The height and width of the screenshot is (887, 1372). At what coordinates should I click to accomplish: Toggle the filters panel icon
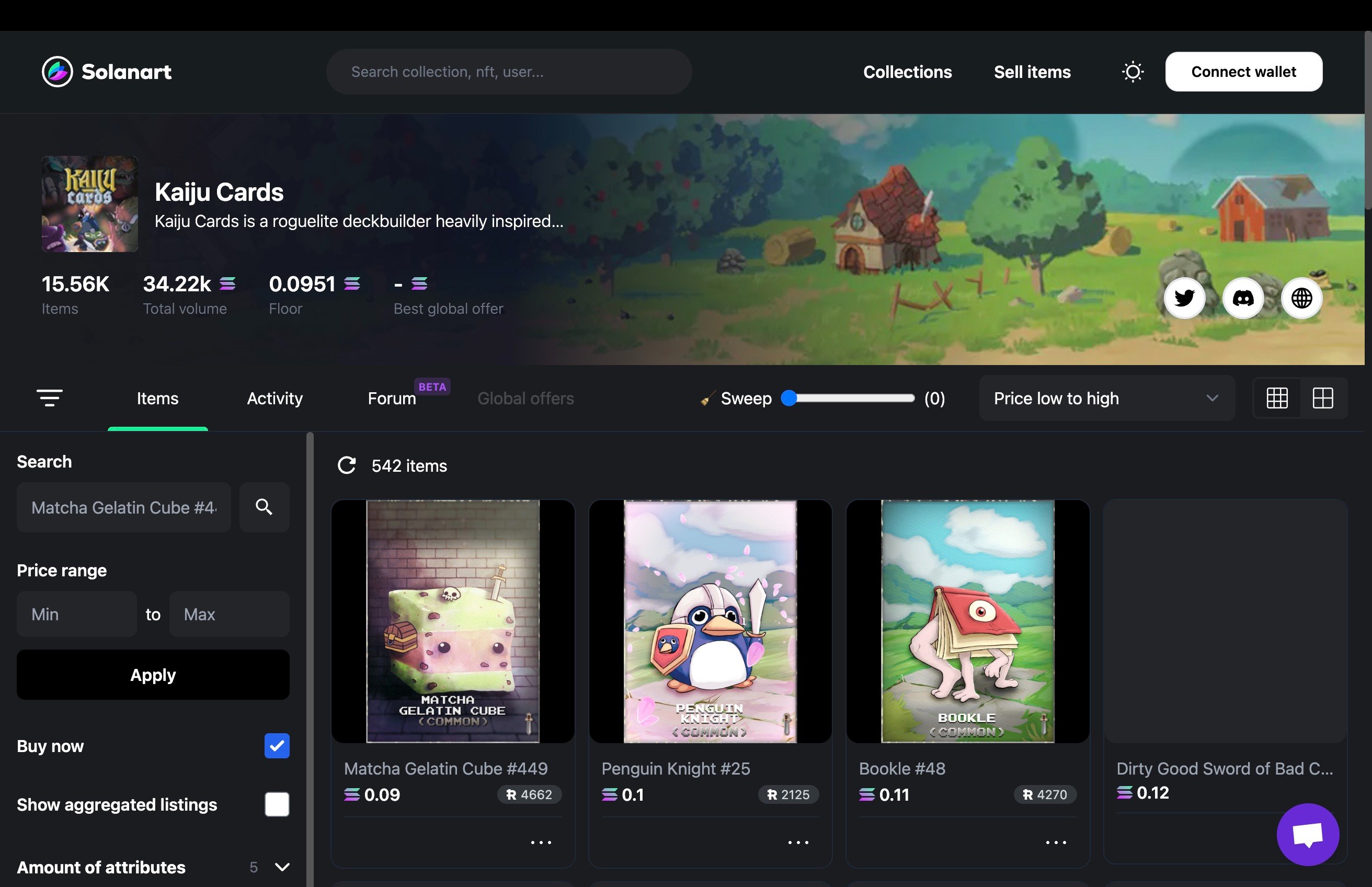tap(50, 398)
